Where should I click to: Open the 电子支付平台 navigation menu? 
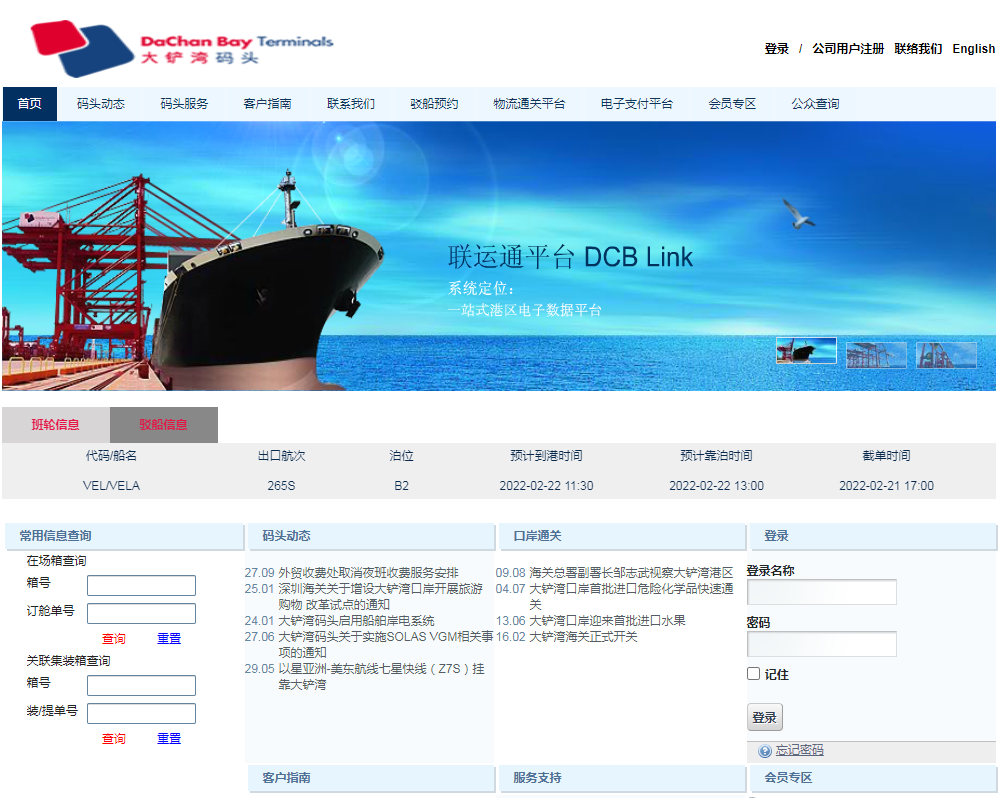pyautogui.click(x=636, y=103)
